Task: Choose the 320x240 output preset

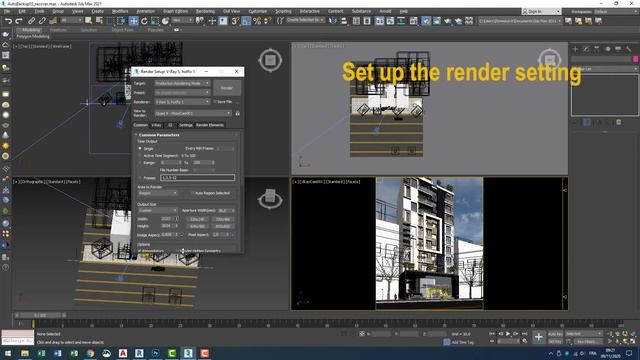Action: [197, 219]
